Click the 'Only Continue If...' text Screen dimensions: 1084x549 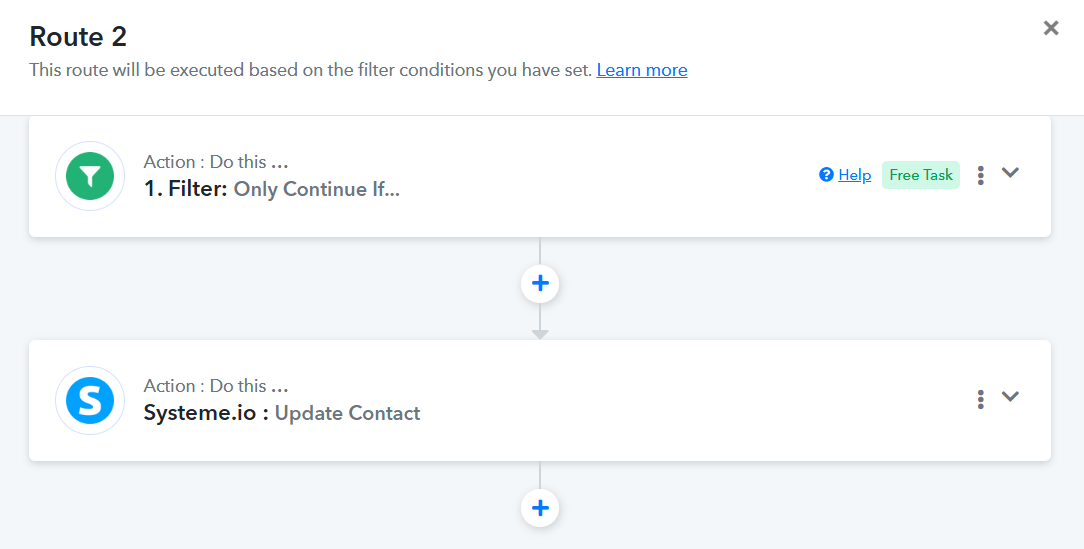[316, 189]
